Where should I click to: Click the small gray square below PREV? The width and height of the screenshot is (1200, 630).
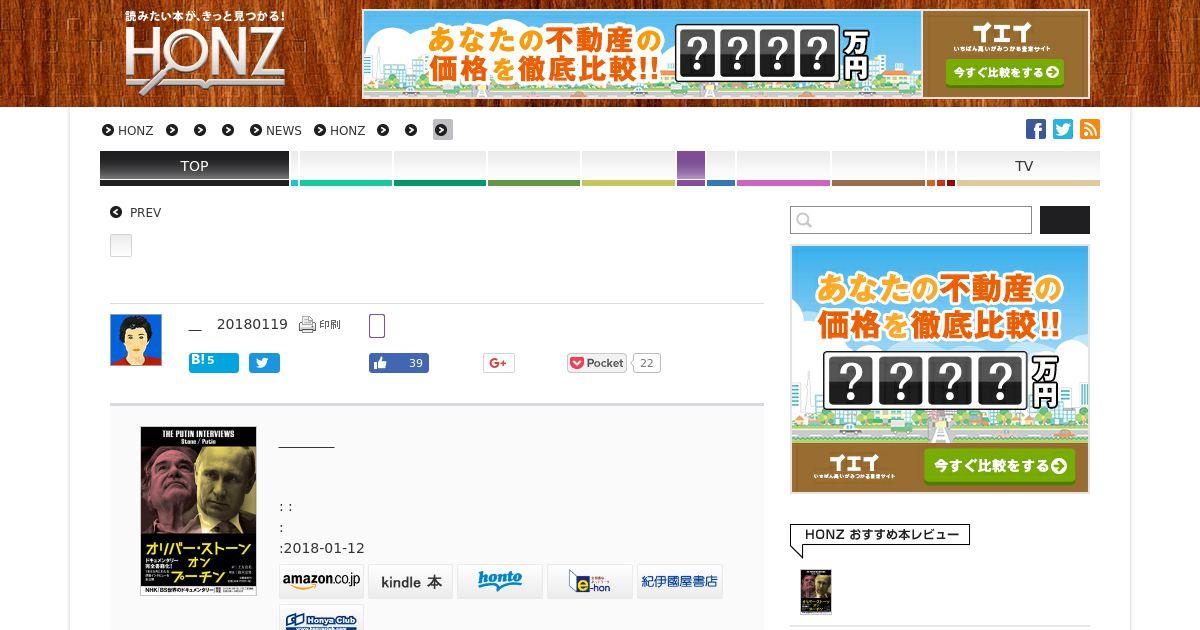coord(121,246)
